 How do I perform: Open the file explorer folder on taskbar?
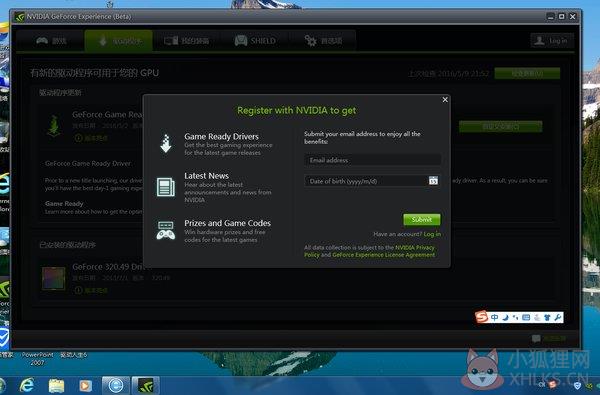pyautogui.click(x=56, y=386)
